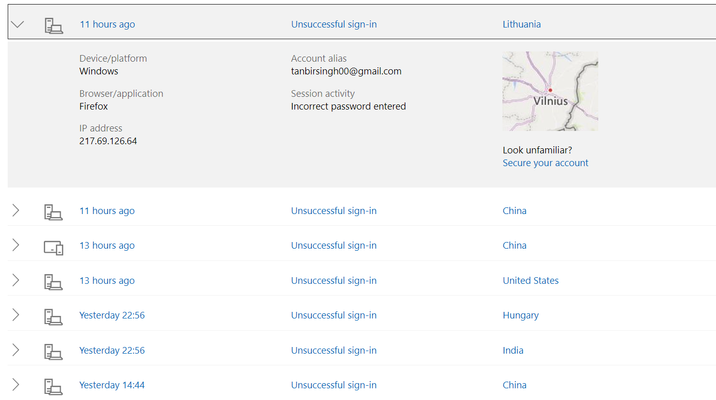Click Unsuccessful sign-in for Hungary row

click(x=334, y=315)
